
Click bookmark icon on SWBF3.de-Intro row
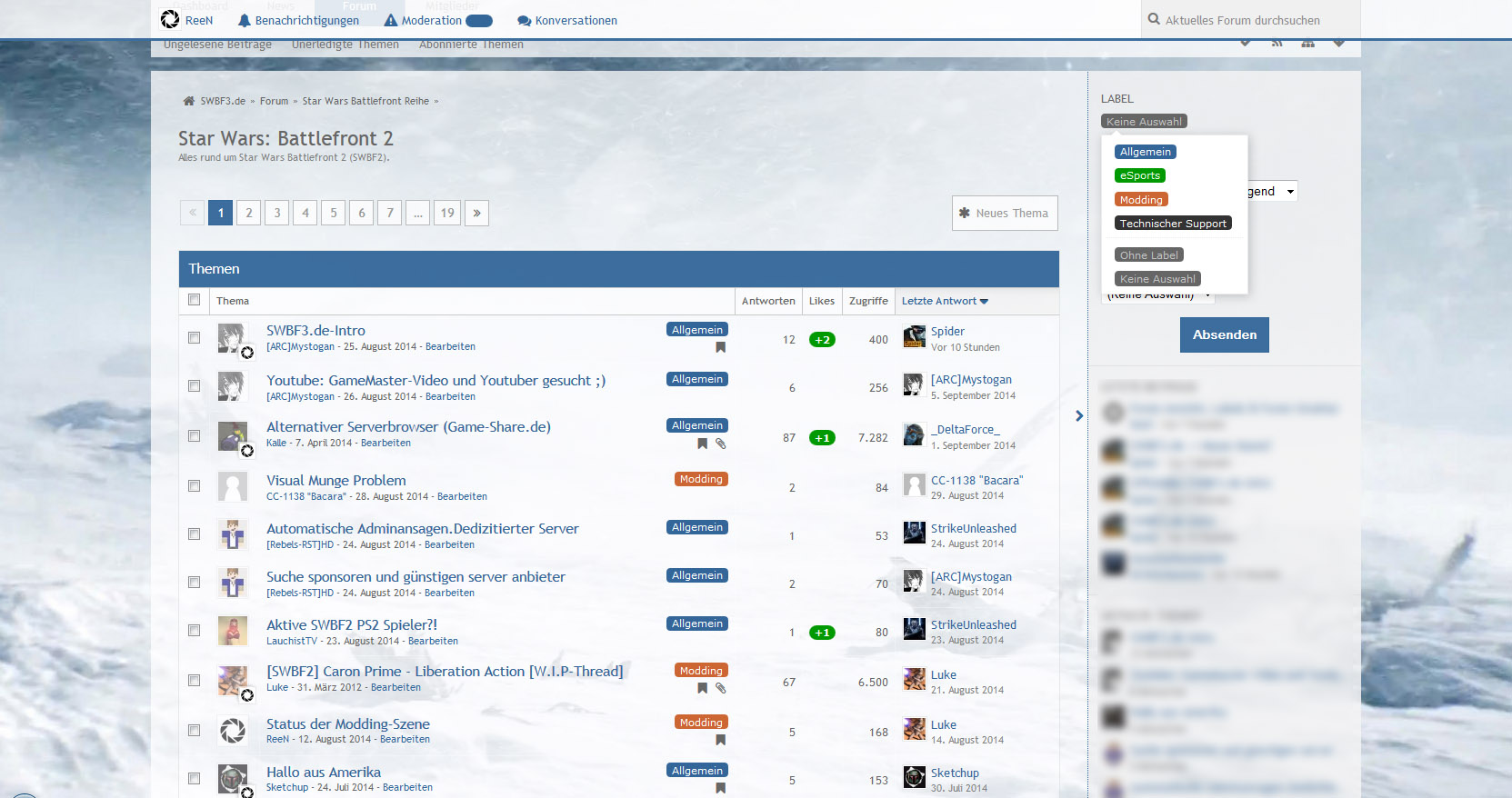[720, 347]
